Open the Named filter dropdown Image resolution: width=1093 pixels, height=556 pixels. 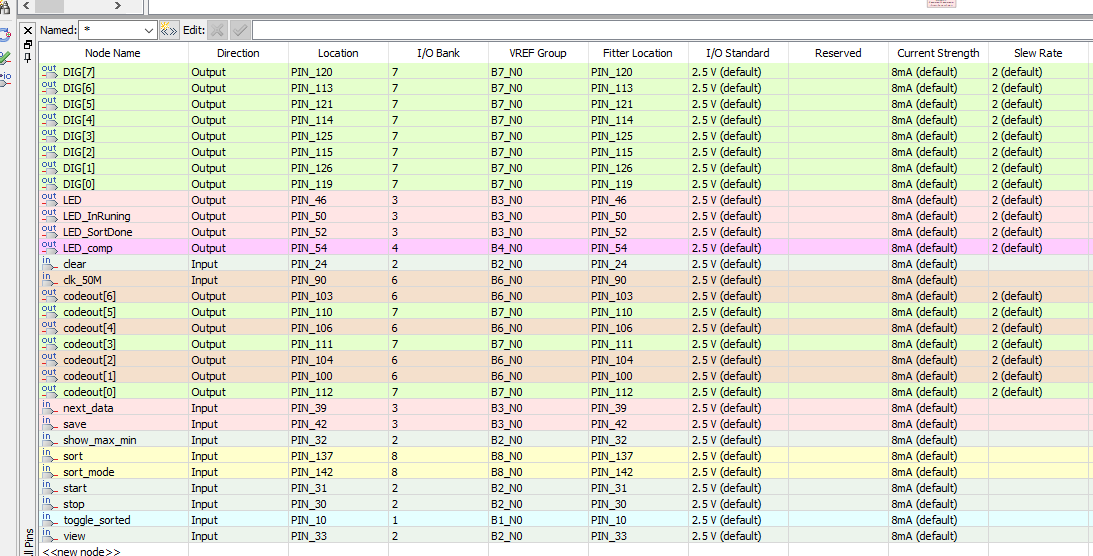pyautogui.click(x=149, y=30)
